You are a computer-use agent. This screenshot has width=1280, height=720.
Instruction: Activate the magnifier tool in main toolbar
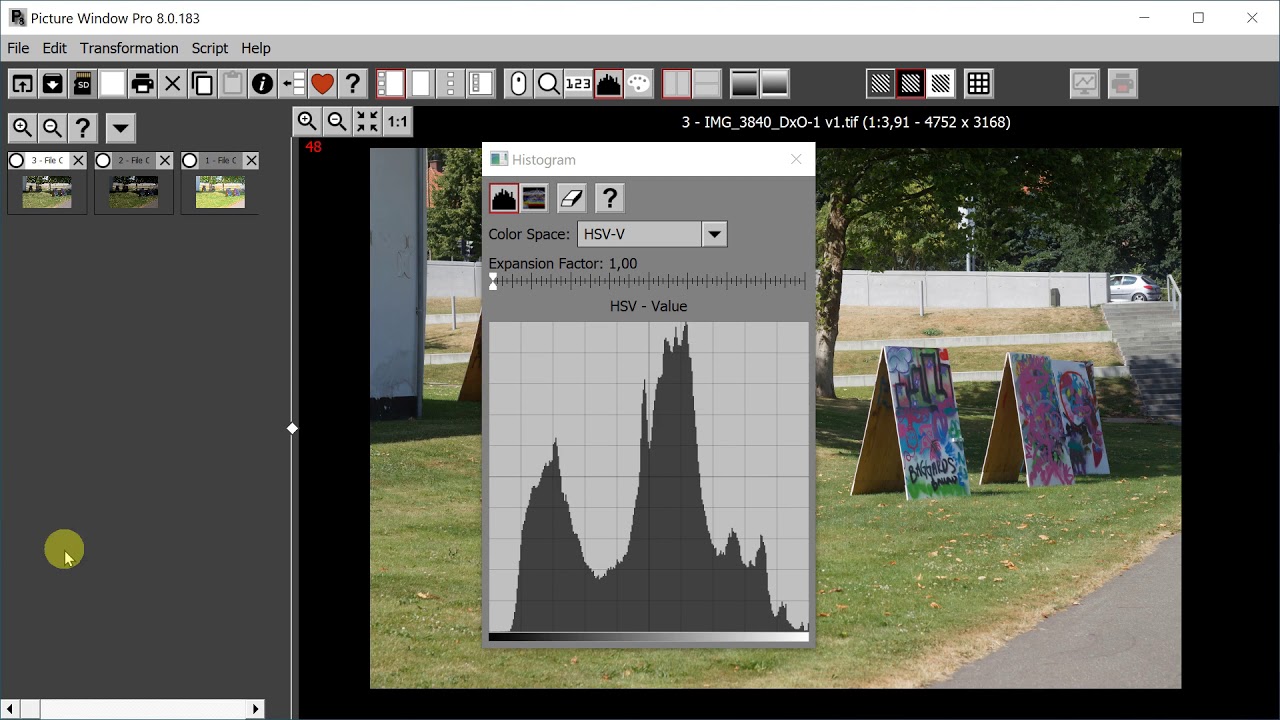point(548,84)
